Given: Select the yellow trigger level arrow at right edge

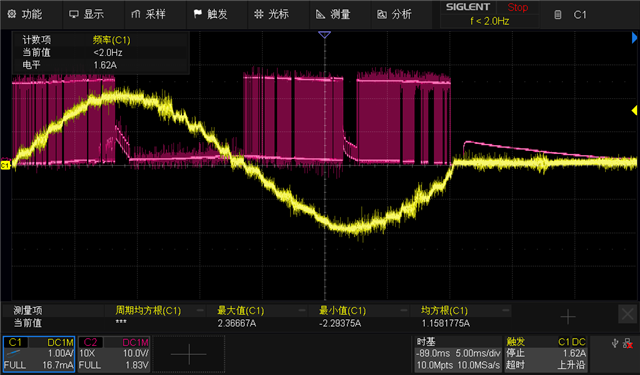Looking at the screenshot, I should 635,110.
